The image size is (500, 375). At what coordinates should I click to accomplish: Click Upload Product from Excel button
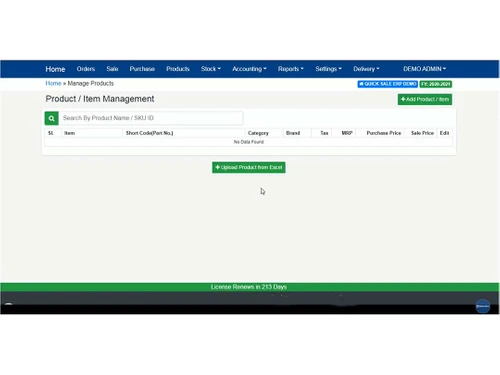[249, 167]
